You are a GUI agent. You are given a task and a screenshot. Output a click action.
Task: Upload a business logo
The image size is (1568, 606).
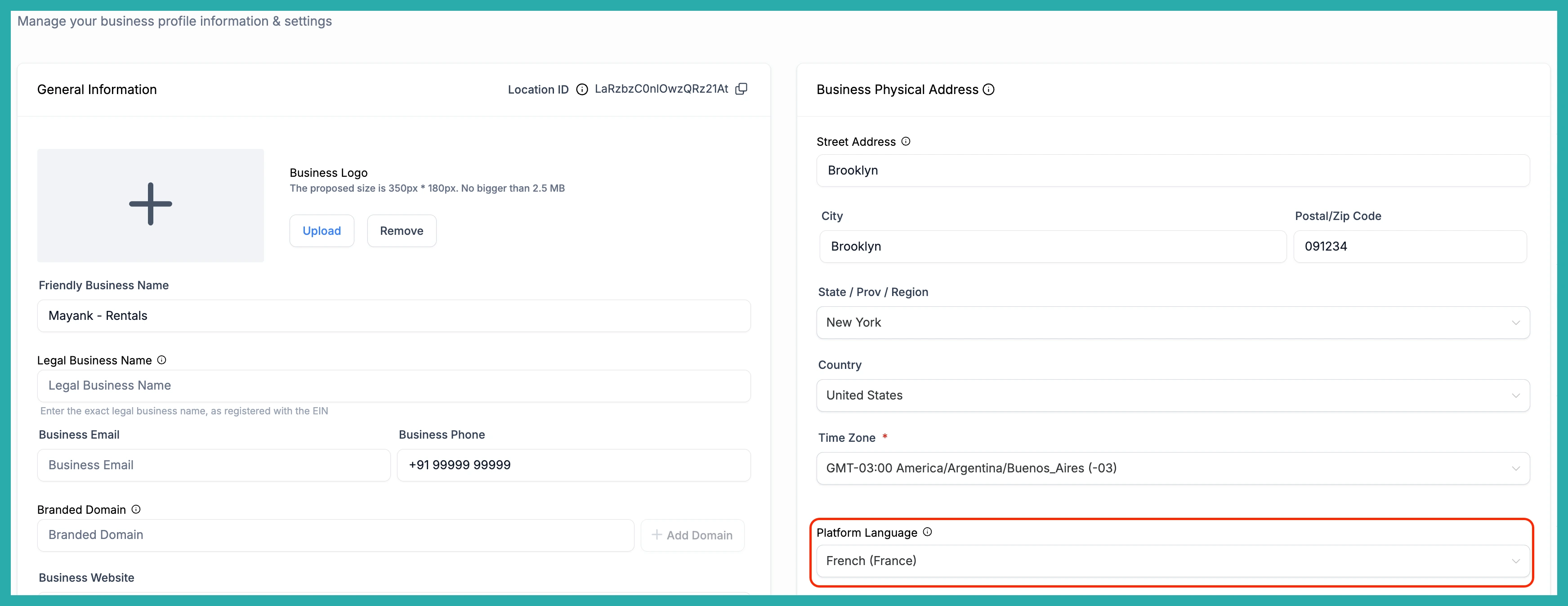click(x=322, y=231)
